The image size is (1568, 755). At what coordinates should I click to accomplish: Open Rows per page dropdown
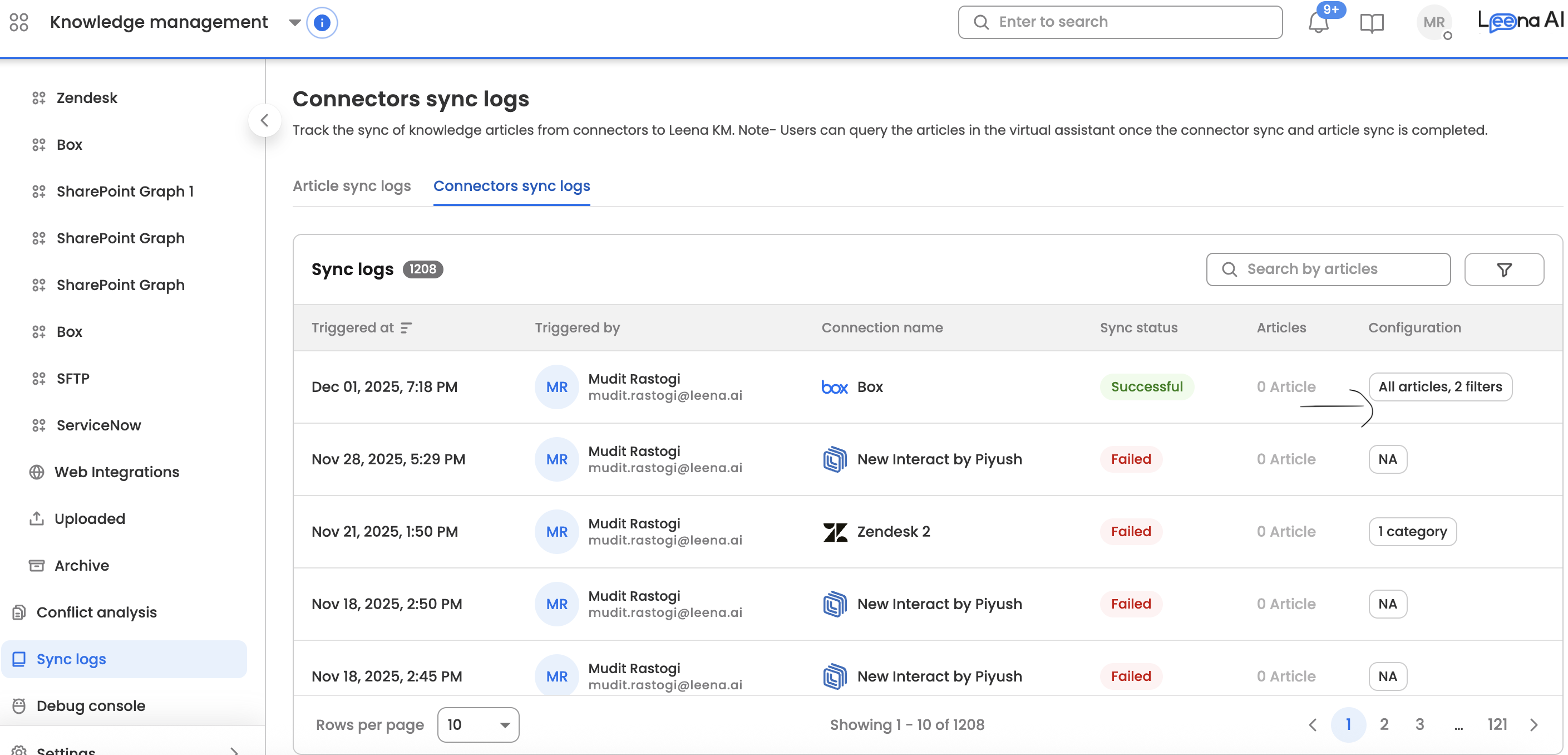pos(478,724)
